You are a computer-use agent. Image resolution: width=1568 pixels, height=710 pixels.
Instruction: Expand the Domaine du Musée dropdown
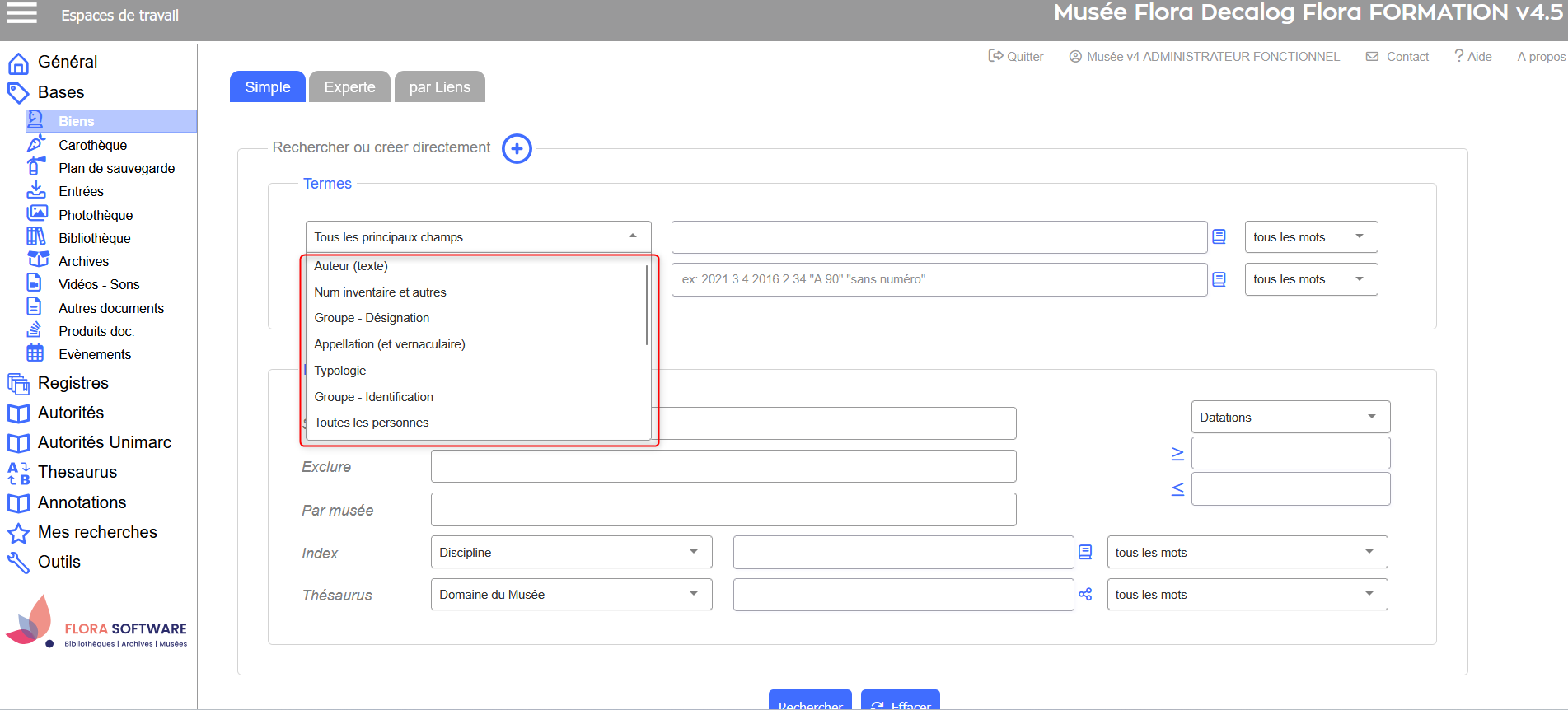570,595
